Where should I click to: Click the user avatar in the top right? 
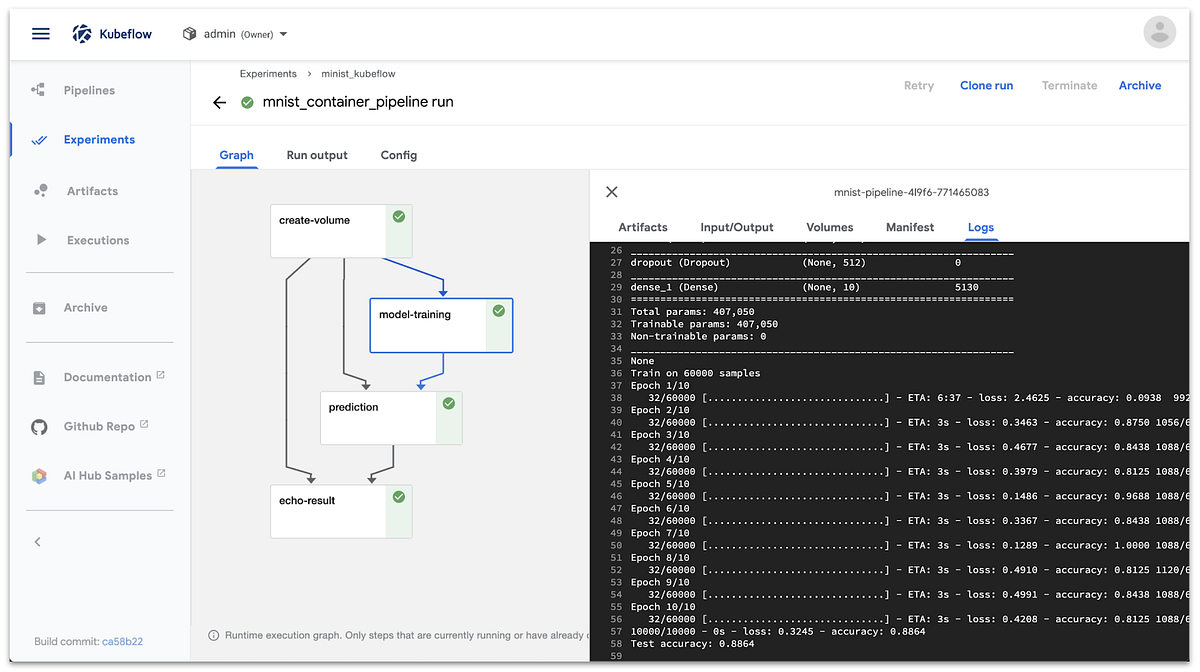tap(1159, 31)
